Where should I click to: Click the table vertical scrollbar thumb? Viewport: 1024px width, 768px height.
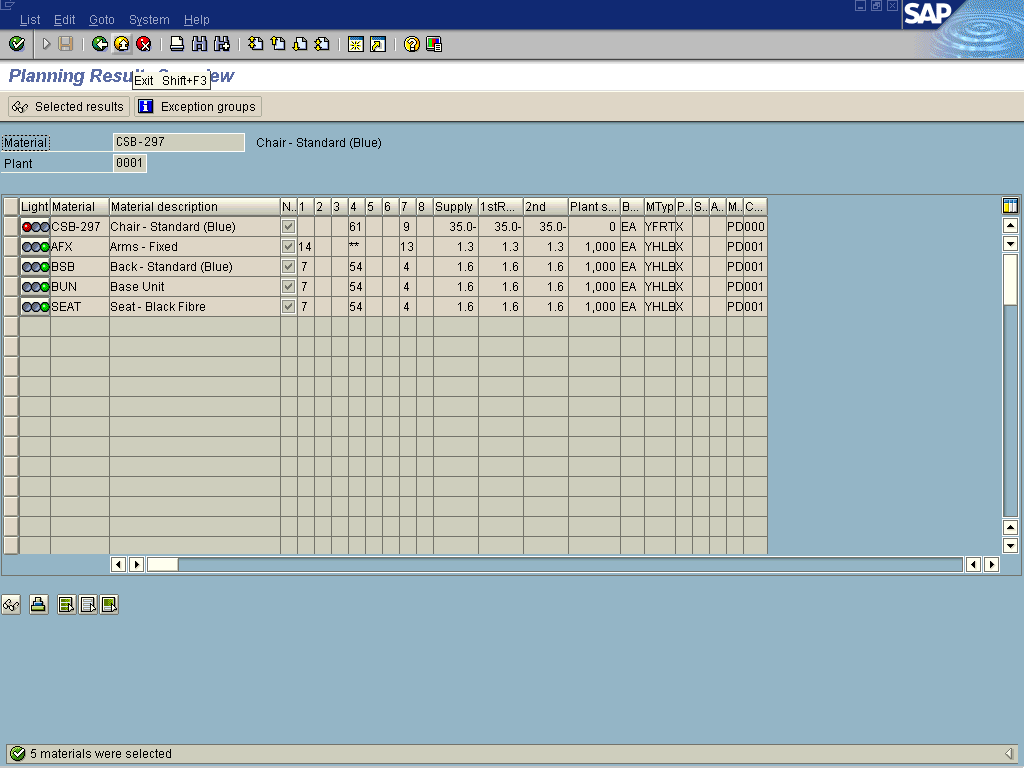(x=1010, y=280)
